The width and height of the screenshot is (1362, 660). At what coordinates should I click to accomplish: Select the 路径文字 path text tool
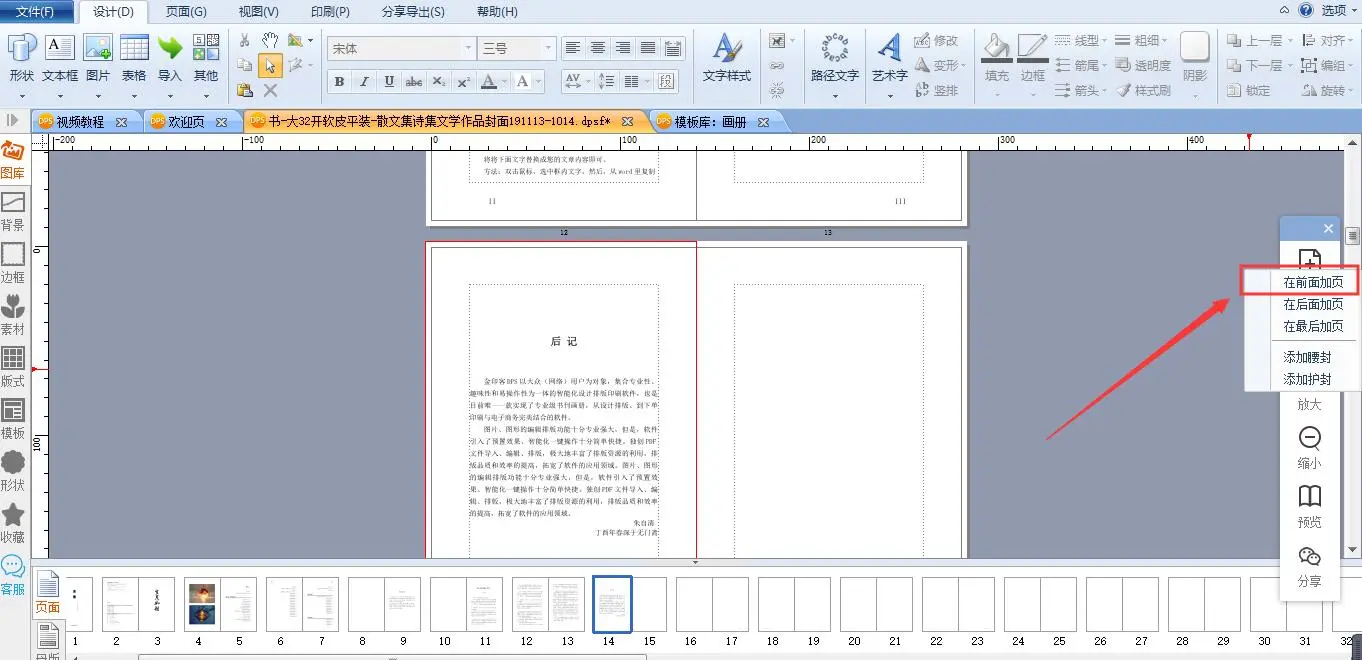coord(834,58)
